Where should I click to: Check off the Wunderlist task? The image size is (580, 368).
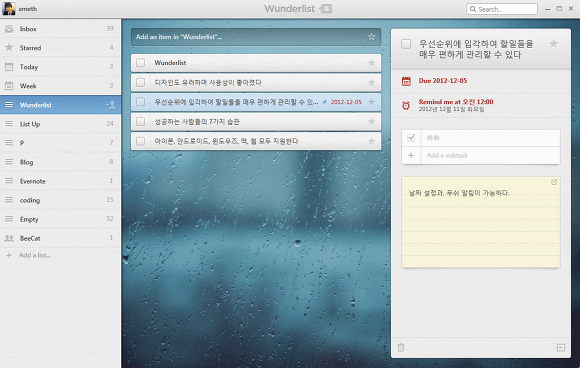pyautogui.click(x=141, y=63)
